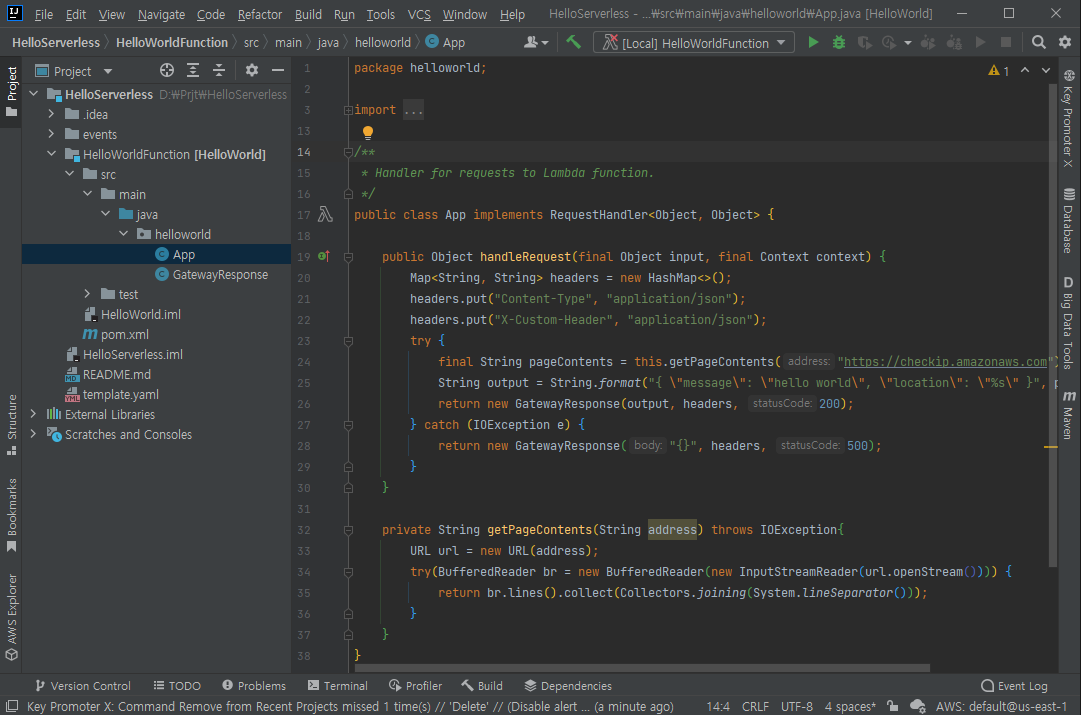The height and width of the screenshot is (715, 1081).
Task: Click the Stop square button in toolbar
Action: [1006, 43]
